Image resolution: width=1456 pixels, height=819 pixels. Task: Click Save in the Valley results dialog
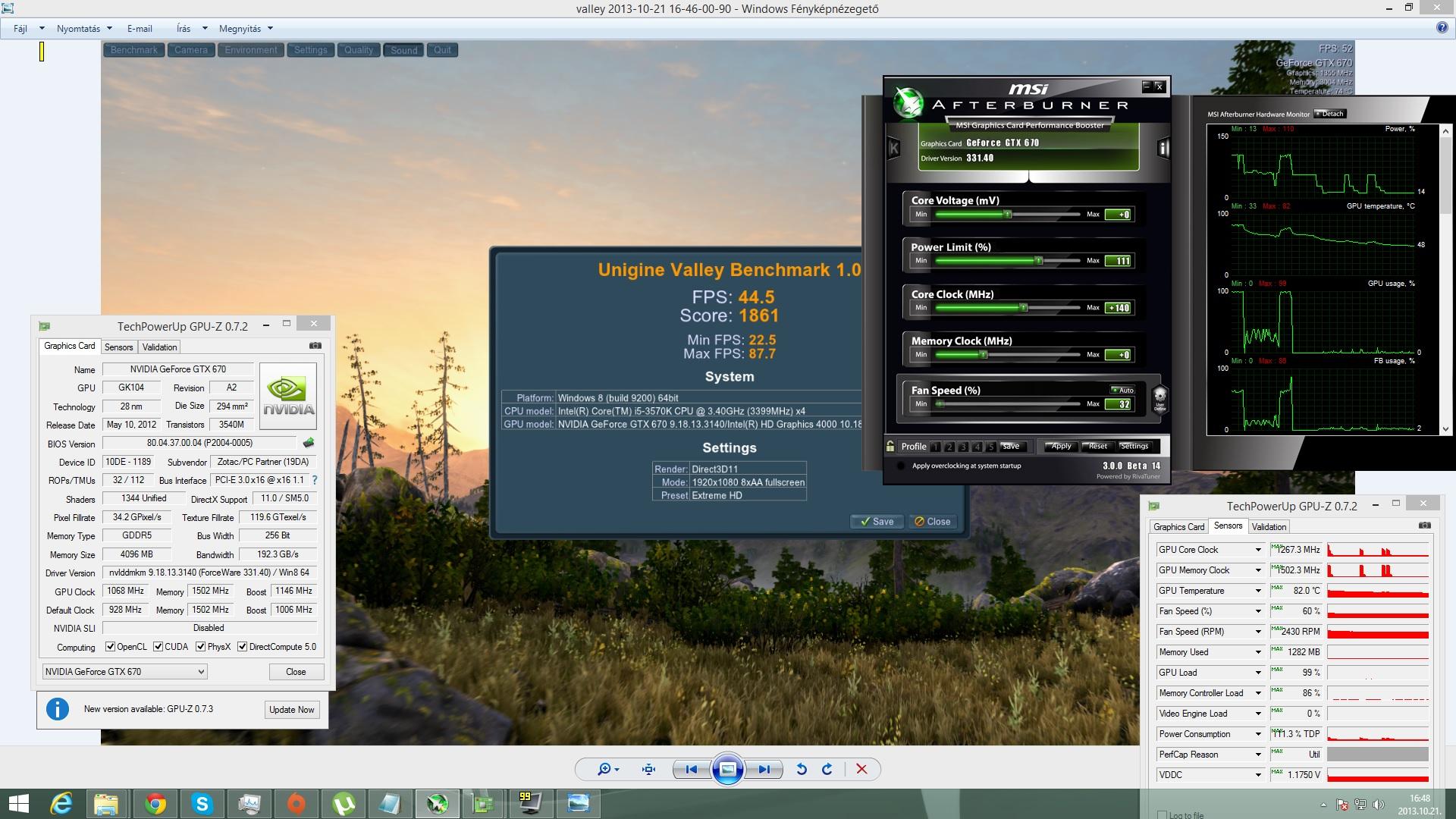point(877,522)
